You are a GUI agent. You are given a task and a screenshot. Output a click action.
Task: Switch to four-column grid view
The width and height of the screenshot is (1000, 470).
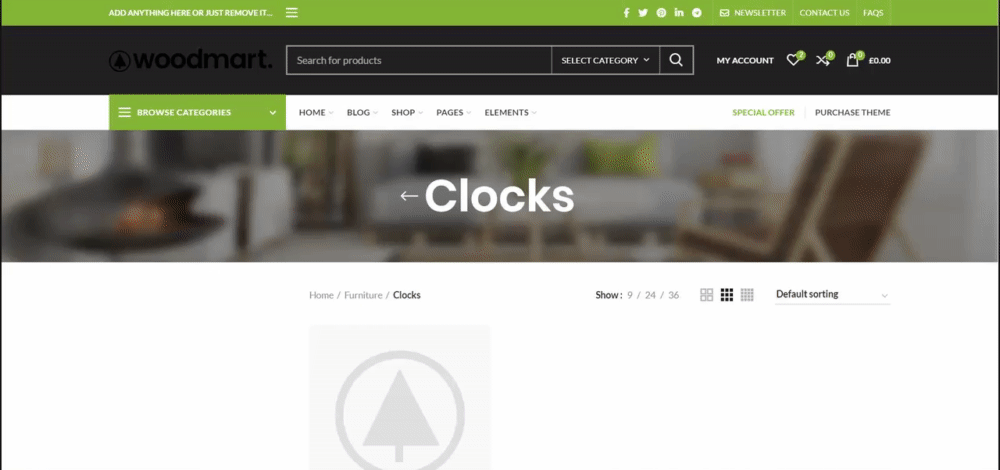pos(747,295)
